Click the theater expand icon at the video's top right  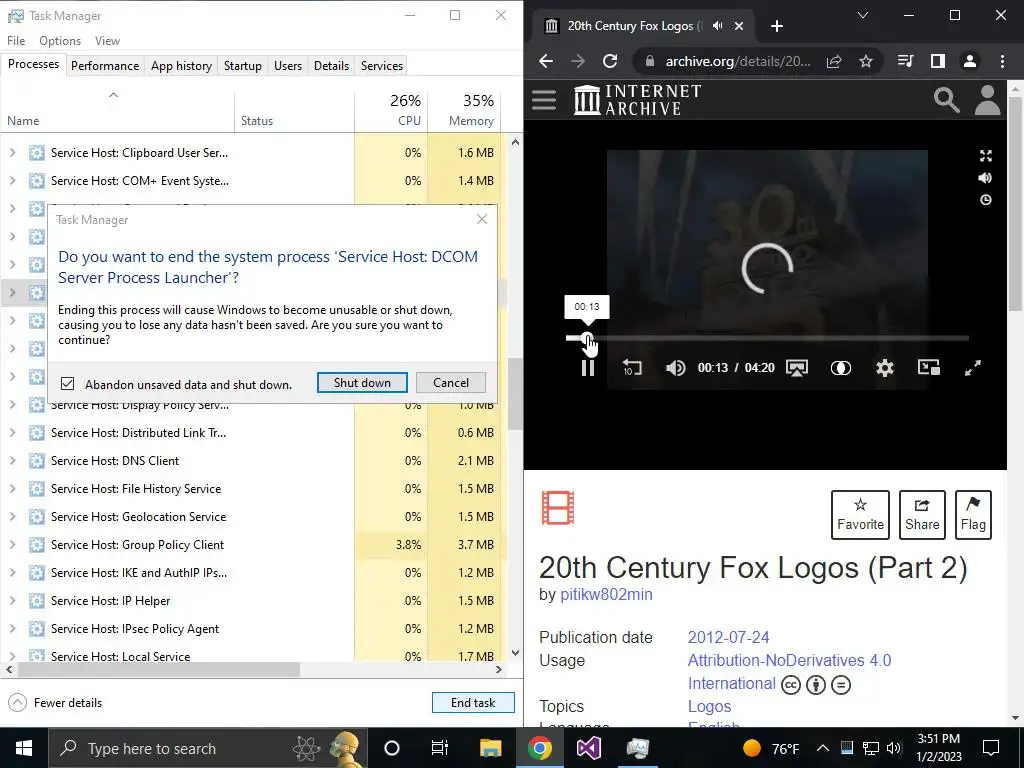(x=986, y=155)
